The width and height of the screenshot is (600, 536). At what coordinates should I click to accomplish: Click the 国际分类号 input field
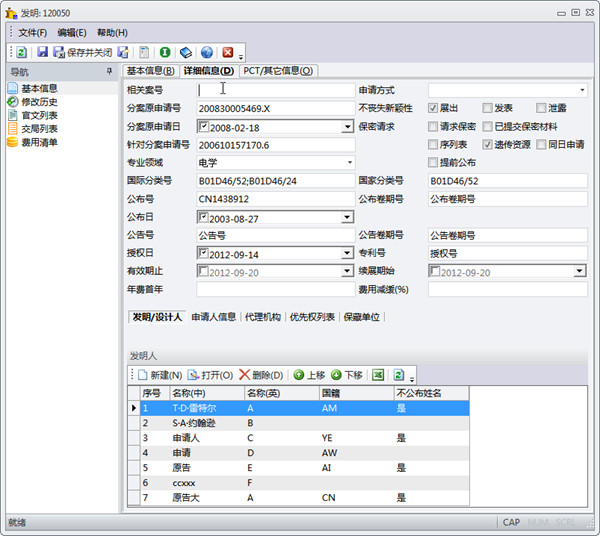[x=276, y=181]
